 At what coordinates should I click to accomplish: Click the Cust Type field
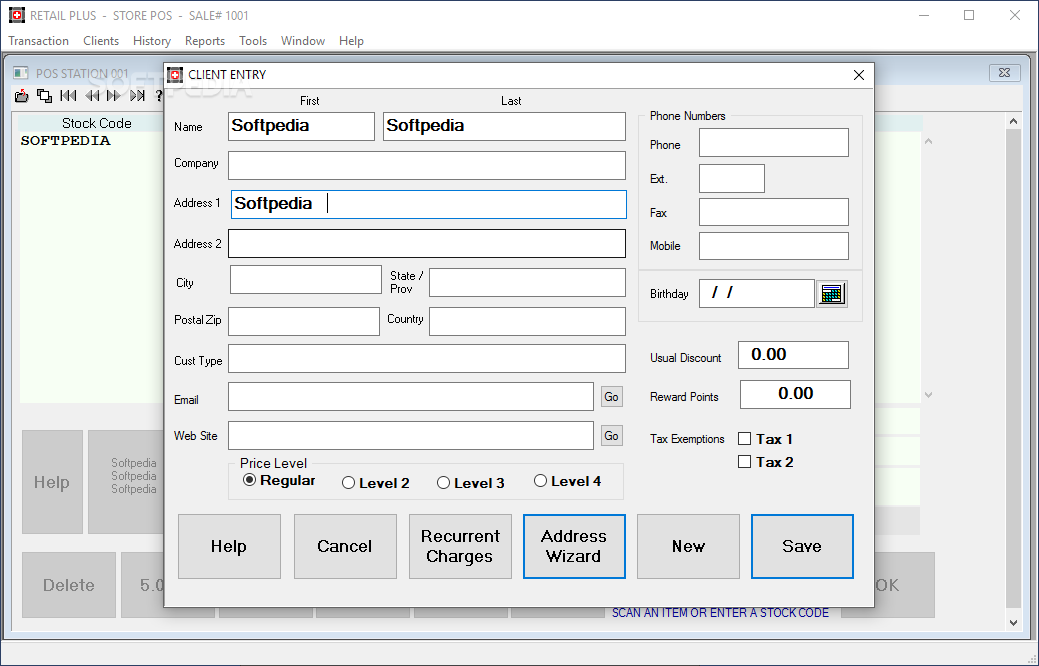[x=427, y=359]
